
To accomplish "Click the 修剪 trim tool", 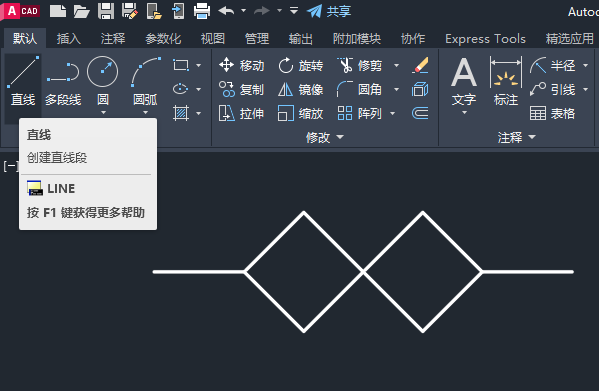I will 360,65.
